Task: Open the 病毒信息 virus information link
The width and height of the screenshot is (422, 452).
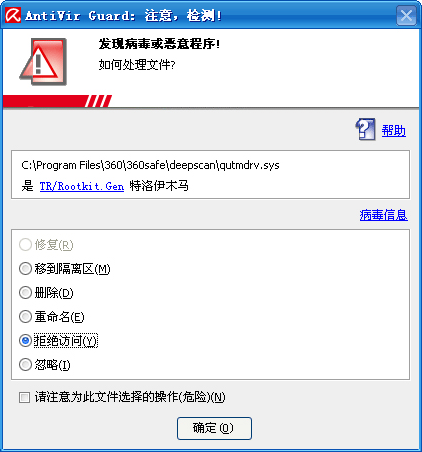Action: [384, 215]
